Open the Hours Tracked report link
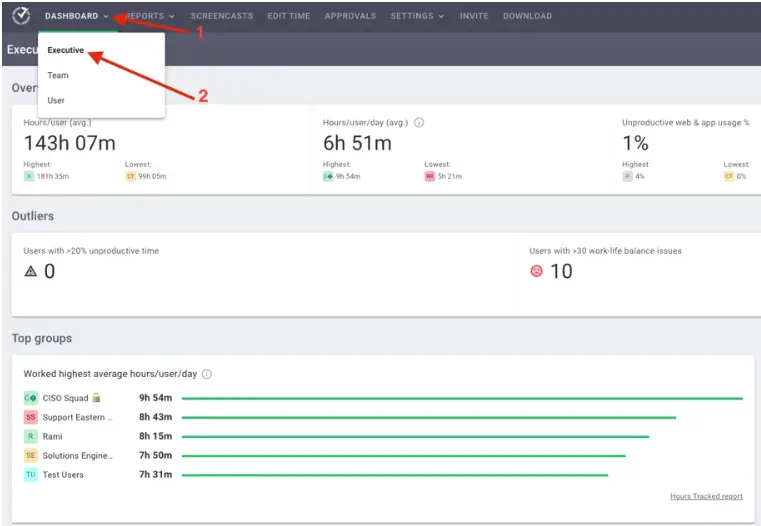 (x=706, y=496)
